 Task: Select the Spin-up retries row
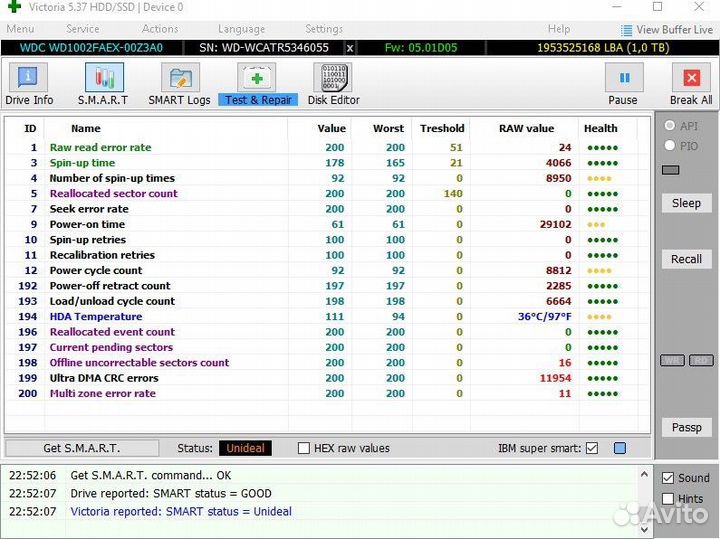coord(328,240)
